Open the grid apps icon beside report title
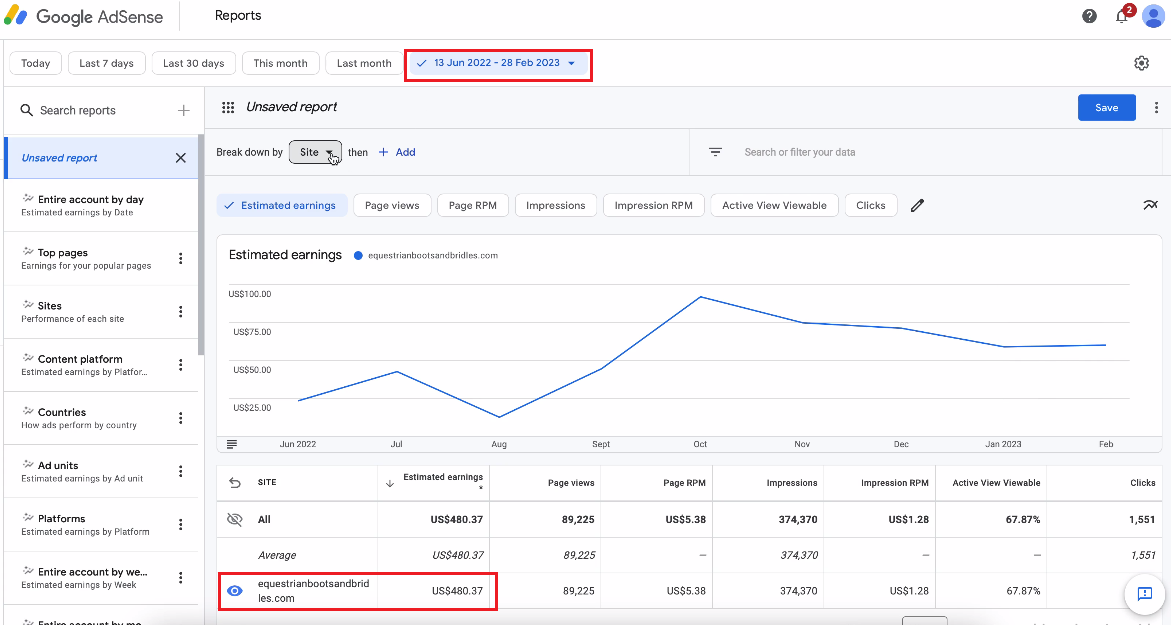 point(228,108)
